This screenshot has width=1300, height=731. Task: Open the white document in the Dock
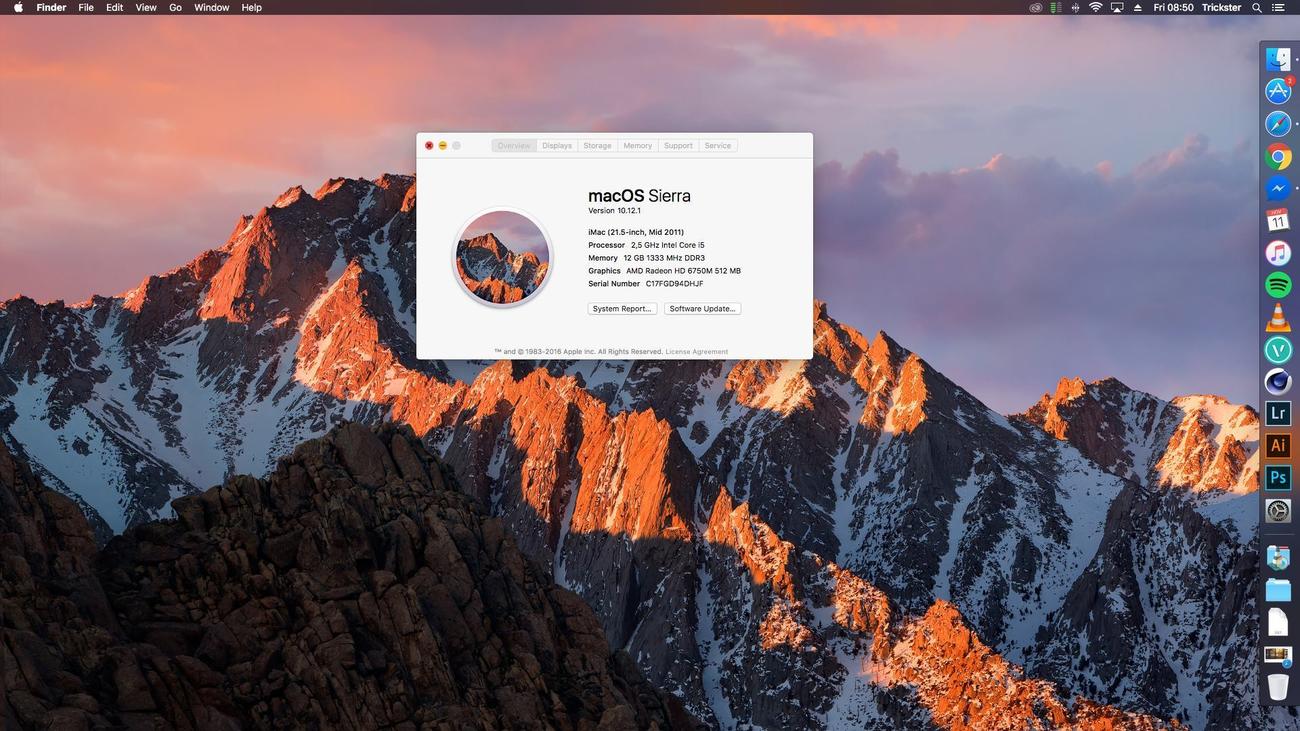click(x=1278, y=622)
